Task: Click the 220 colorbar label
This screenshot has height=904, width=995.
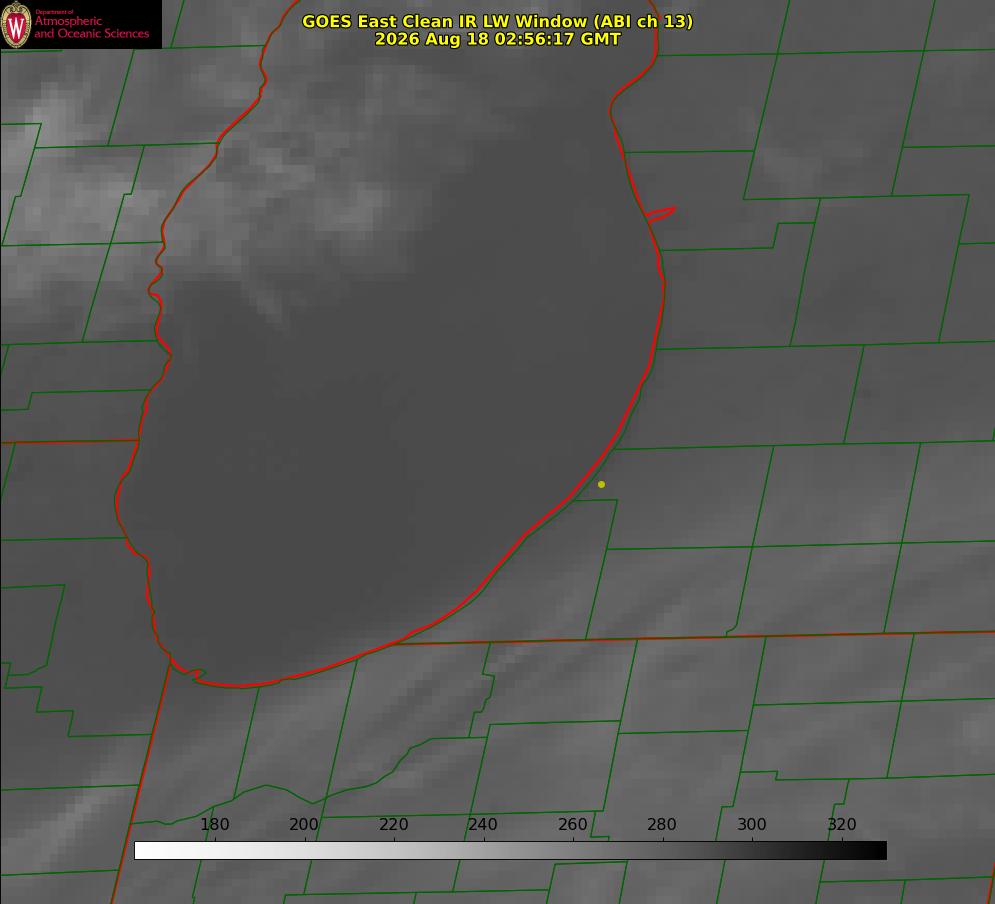Action: 393,824
